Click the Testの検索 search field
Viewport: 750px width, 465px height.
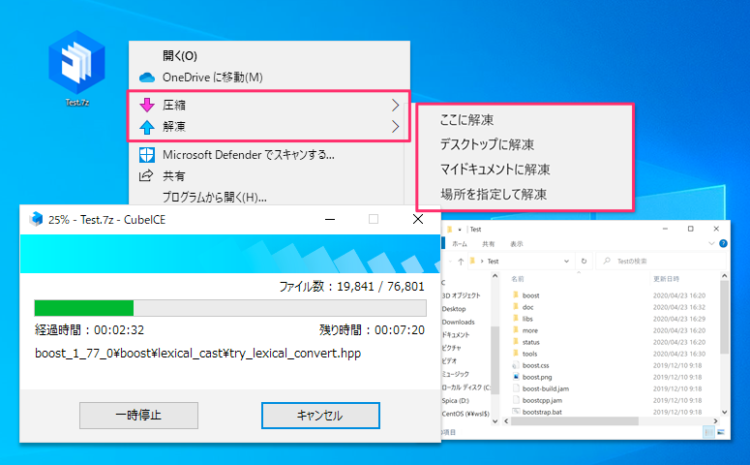662,261
